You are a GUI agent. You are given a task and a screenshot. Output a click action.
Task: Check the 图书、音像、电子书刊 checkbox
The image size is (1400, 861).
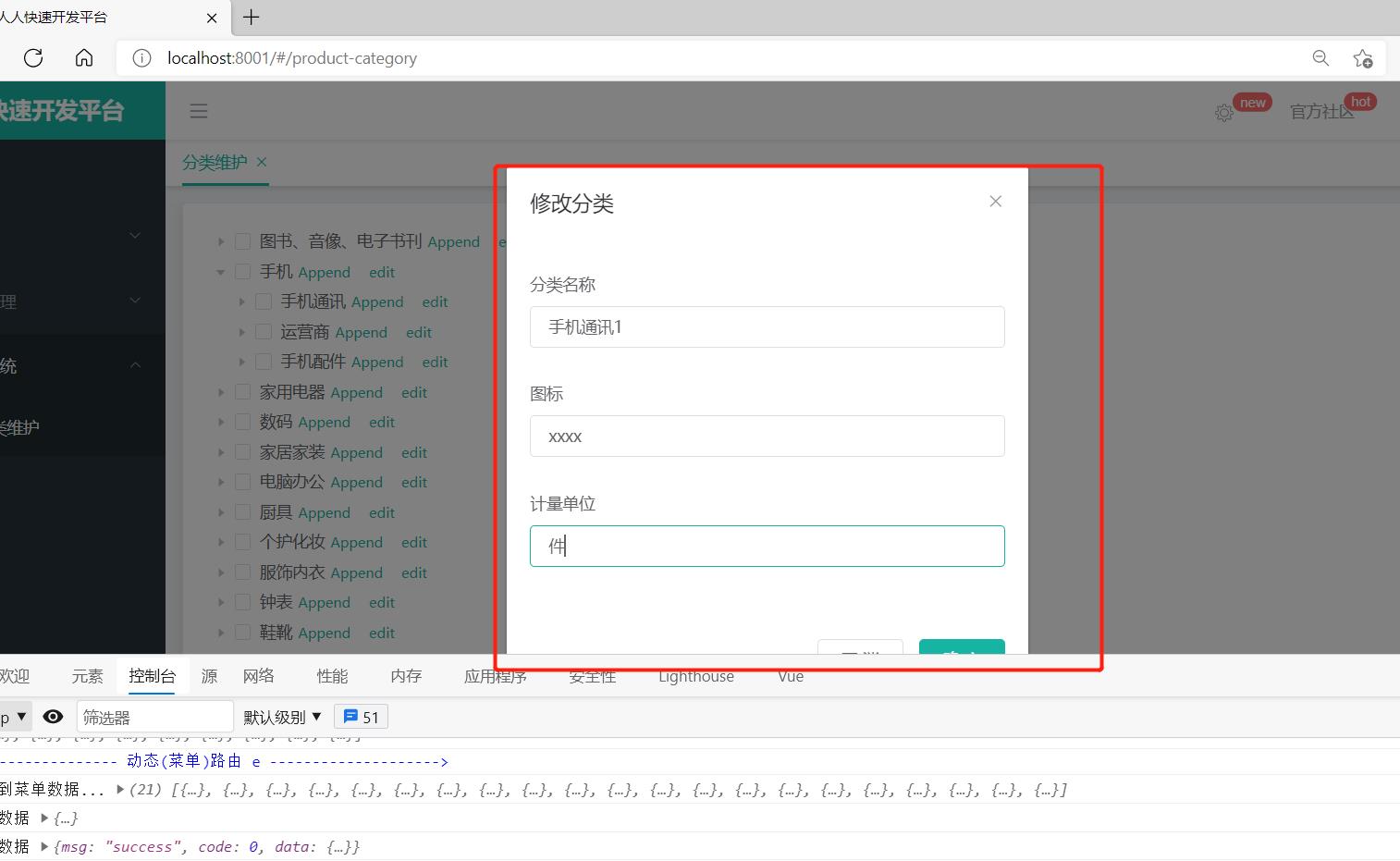point(243,241)
